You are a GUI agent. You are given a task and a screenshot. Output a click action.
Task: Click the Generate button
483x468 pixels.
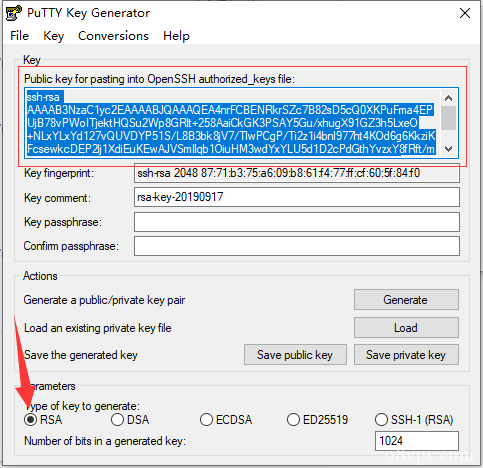tap(406, 300)
